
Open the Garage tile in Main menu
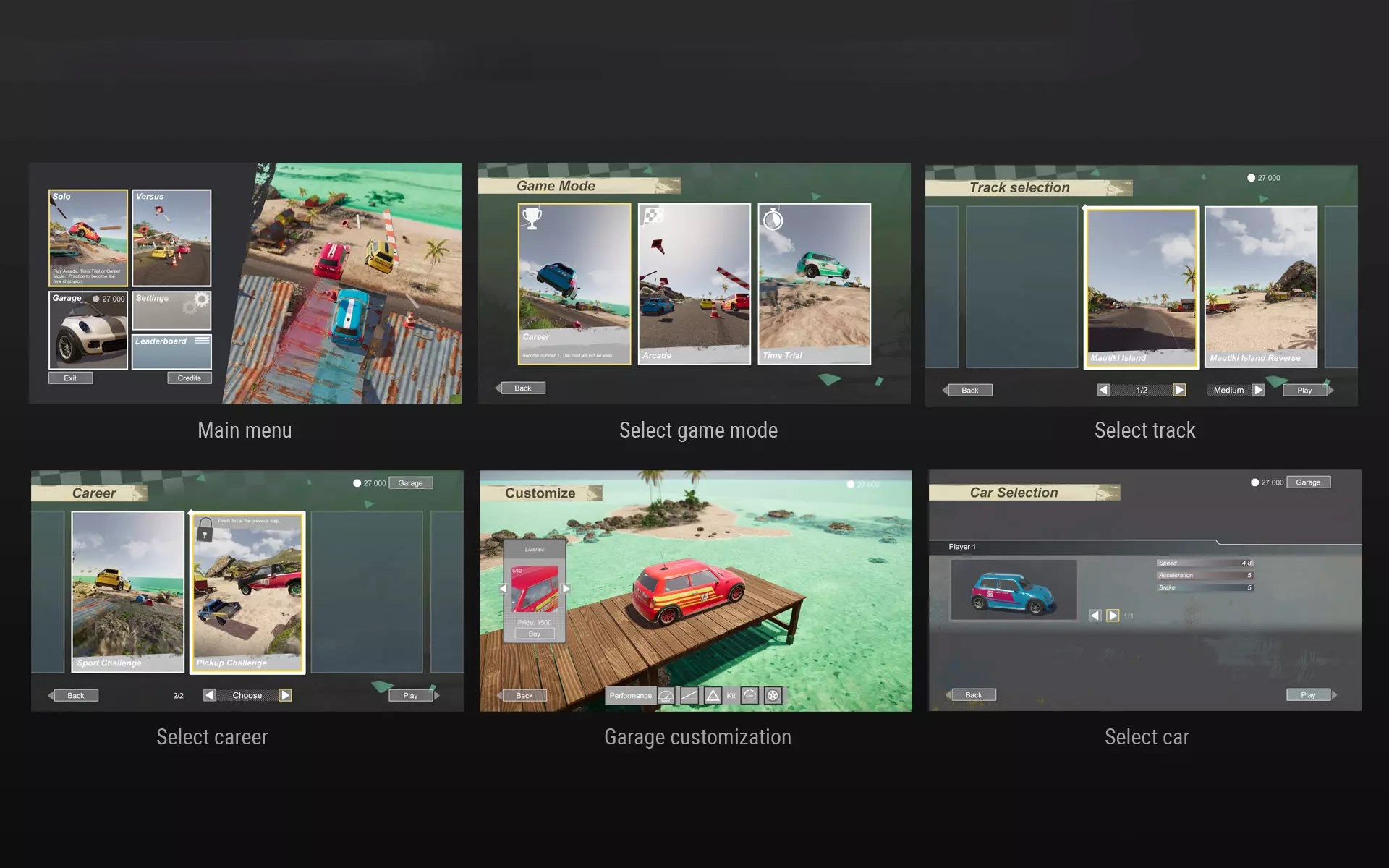tap(88, 330)
